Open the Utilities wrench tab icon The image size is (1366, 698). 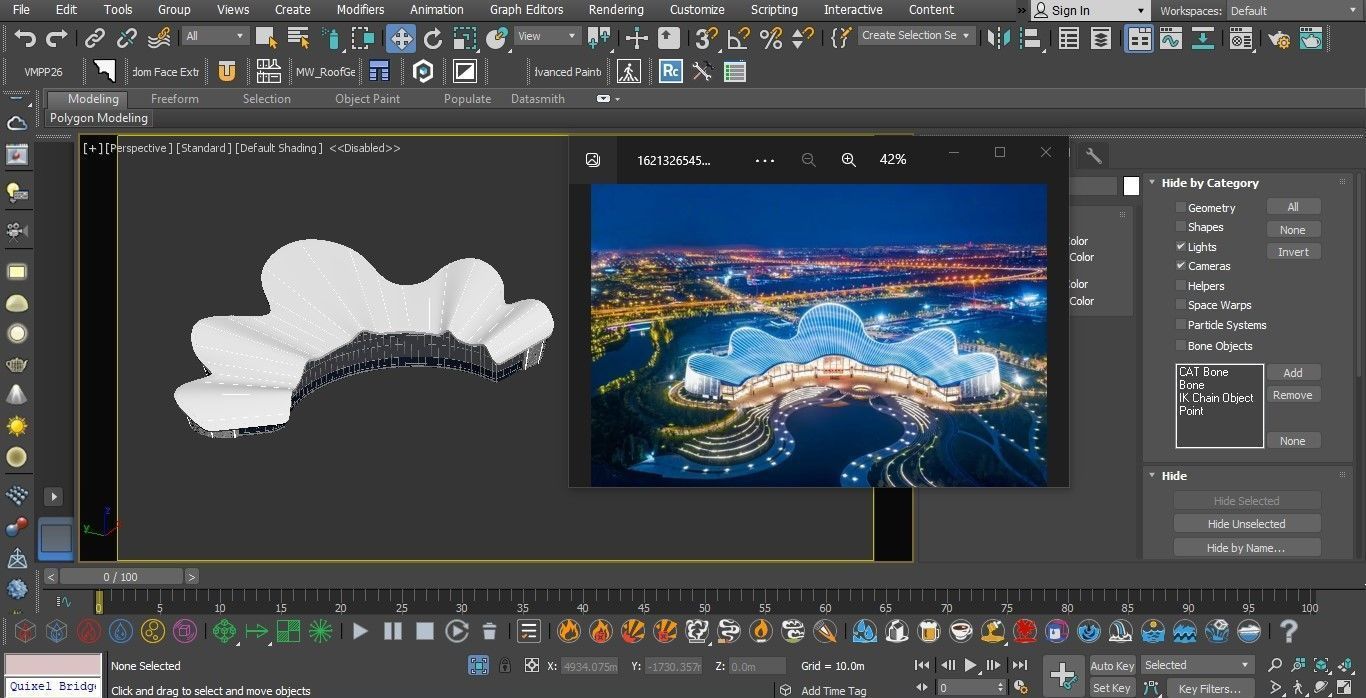[x=1094, y=155]
